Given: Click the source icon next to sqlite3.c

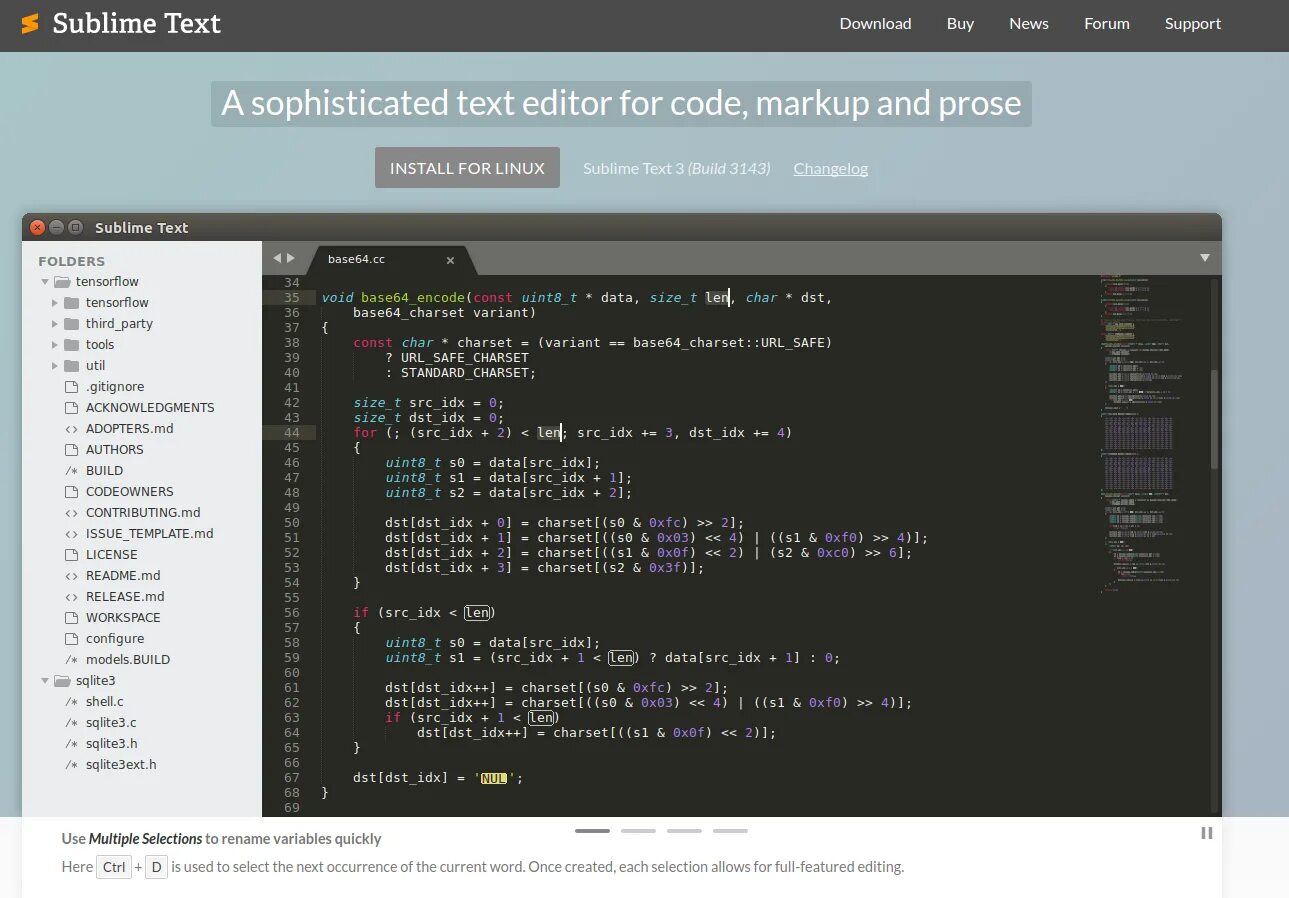Looking at the screenshot, I should point(71,723).
